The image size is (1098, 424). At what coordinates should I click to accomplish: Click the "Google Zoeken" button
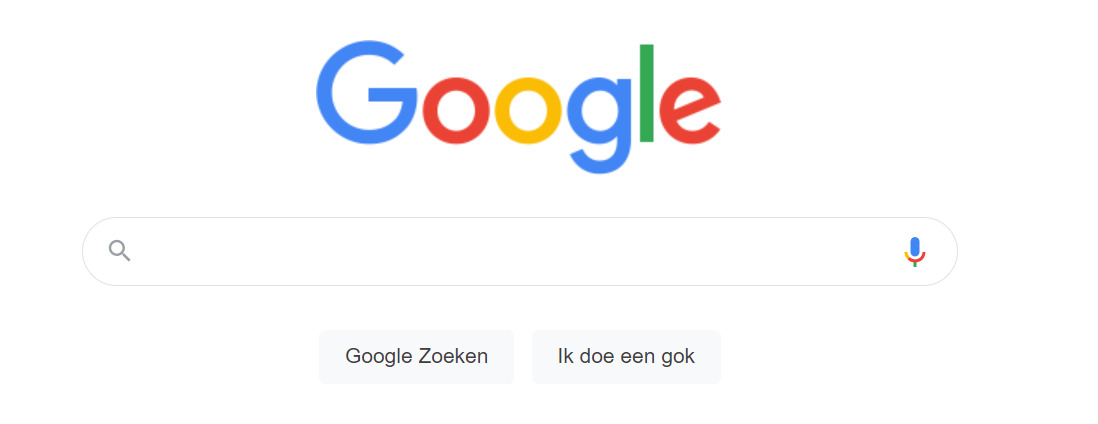tap(417, 357)
